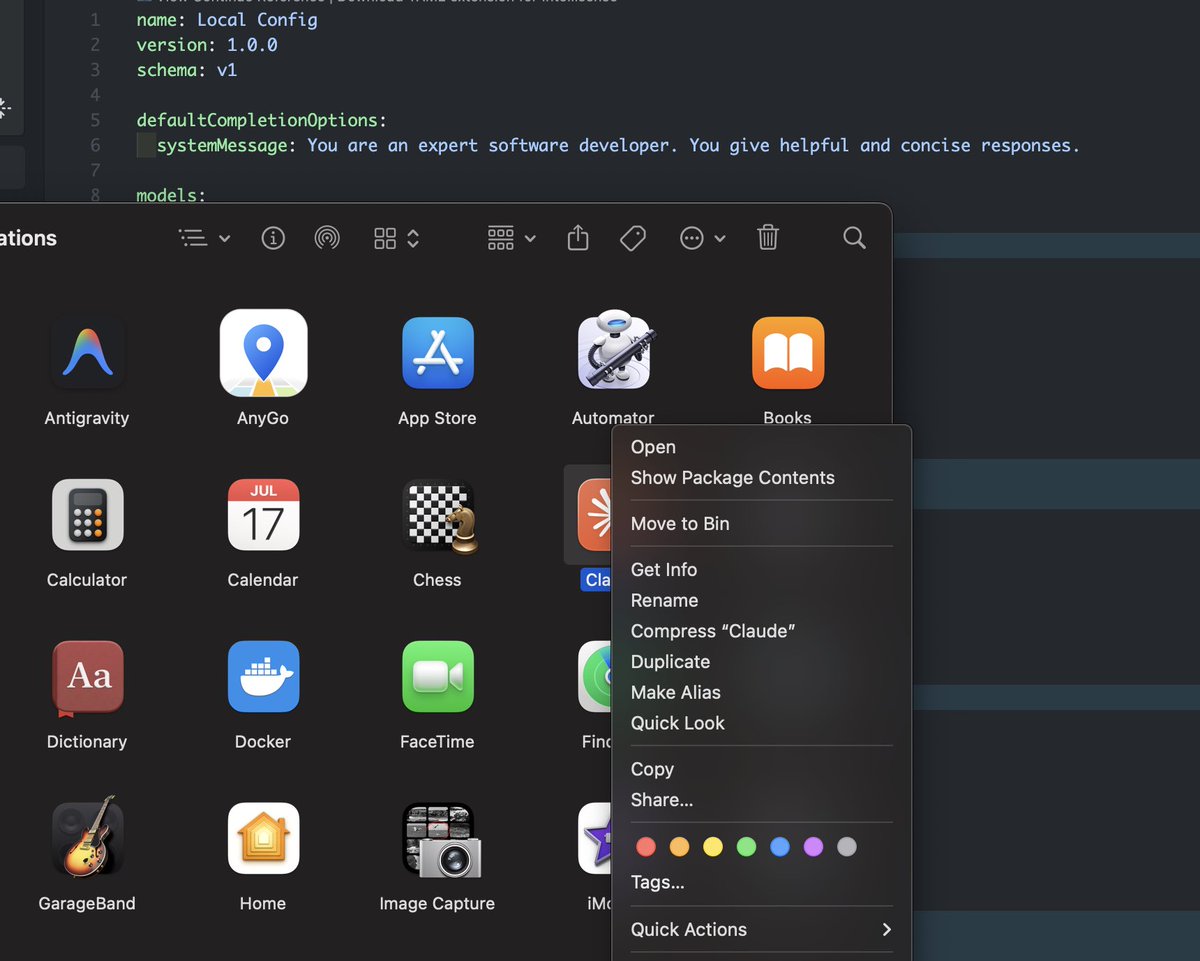Open the group-by dropdown in toolbar
The image size is (1200, 961).
click(x=511, y=238)
